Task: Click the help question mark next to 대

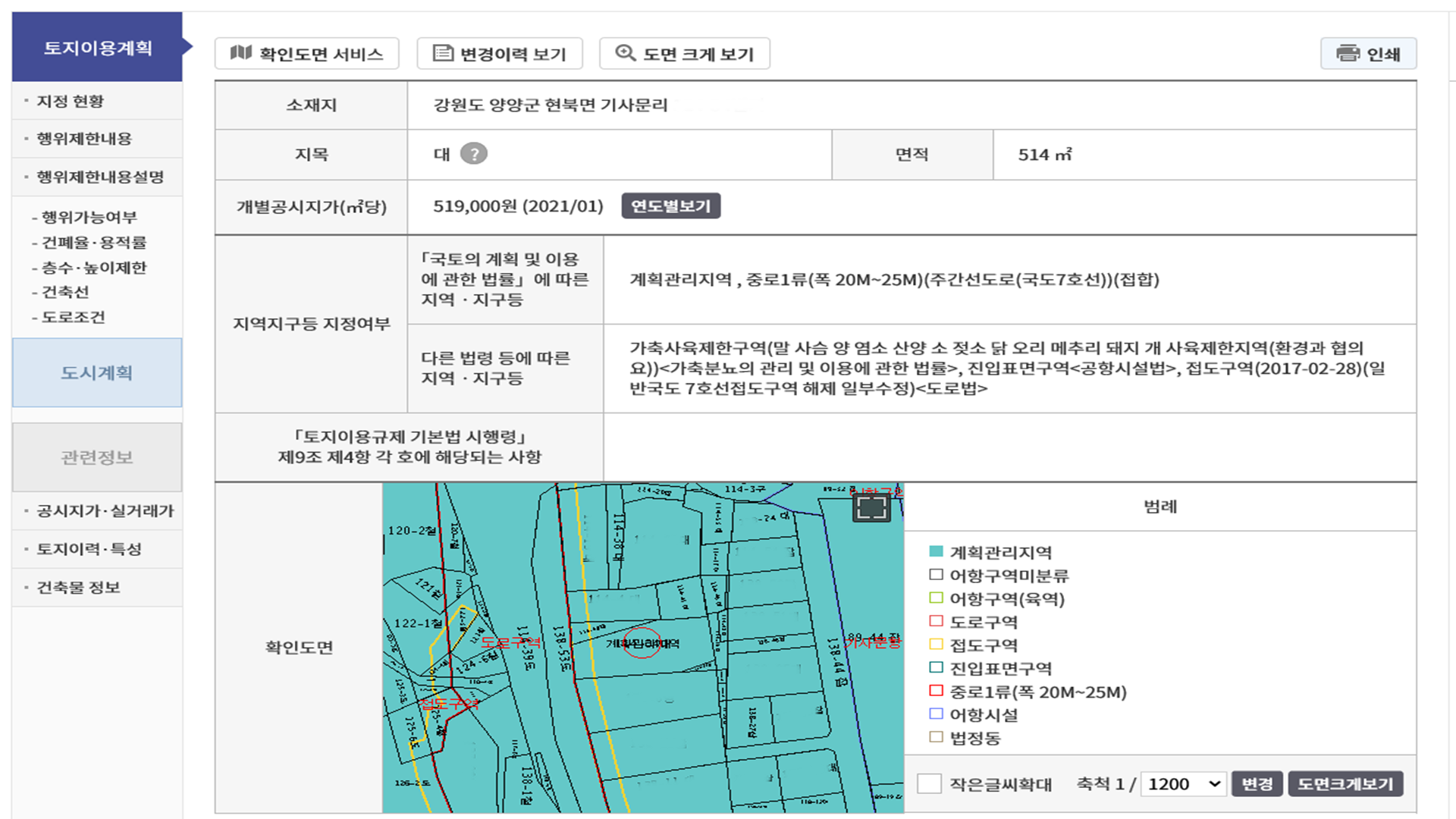Action: pos(474,154)
